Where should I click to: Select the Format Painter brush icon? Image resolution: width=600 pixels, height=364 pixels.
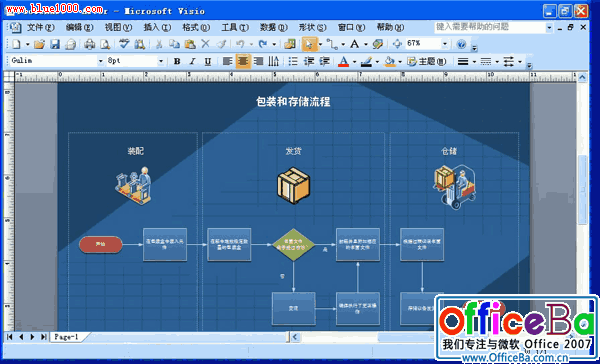[x=221, y=44]
